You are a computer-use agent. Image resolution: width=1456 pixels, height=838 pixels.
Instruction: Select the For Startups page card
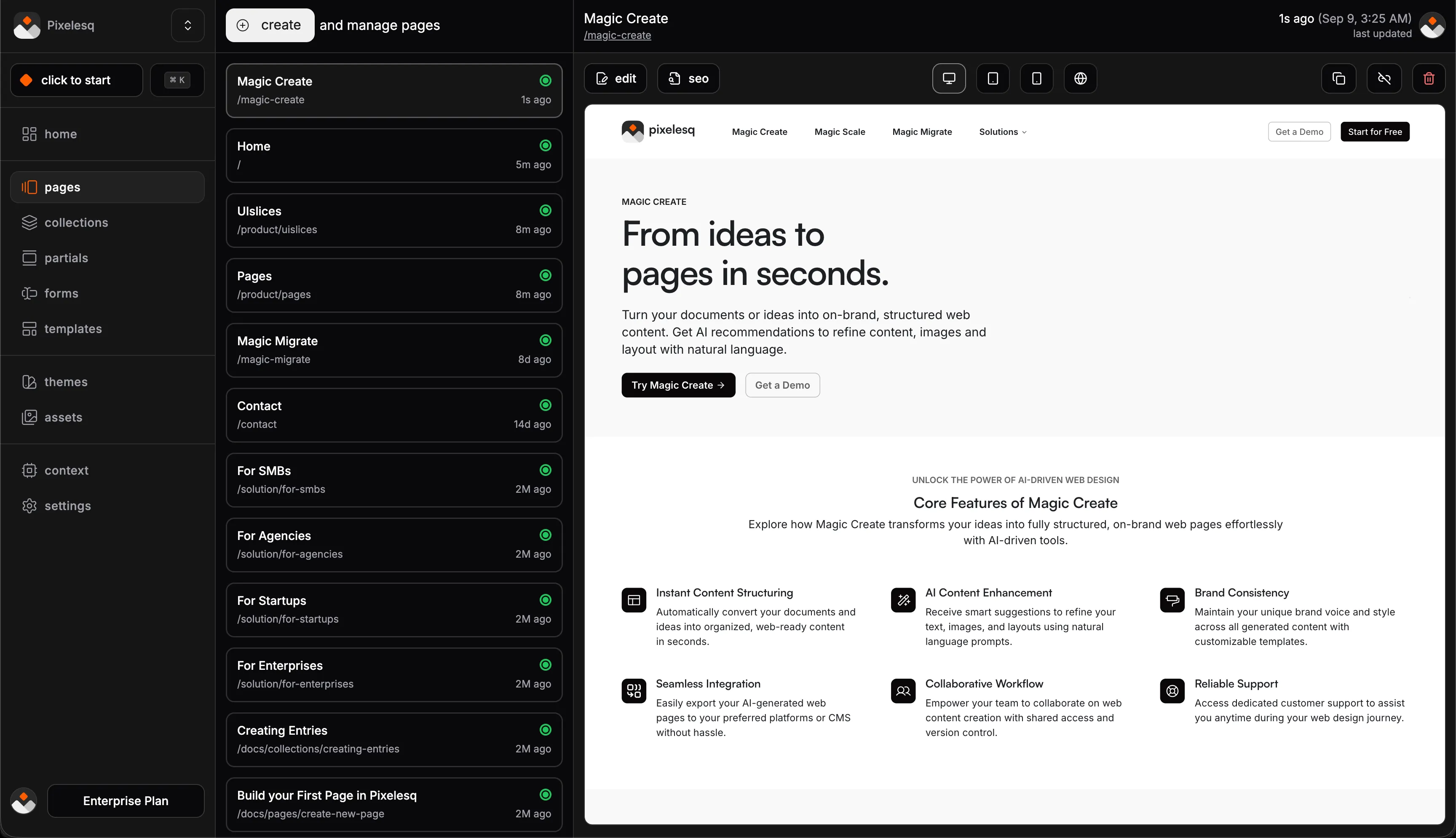coord(394,610)
